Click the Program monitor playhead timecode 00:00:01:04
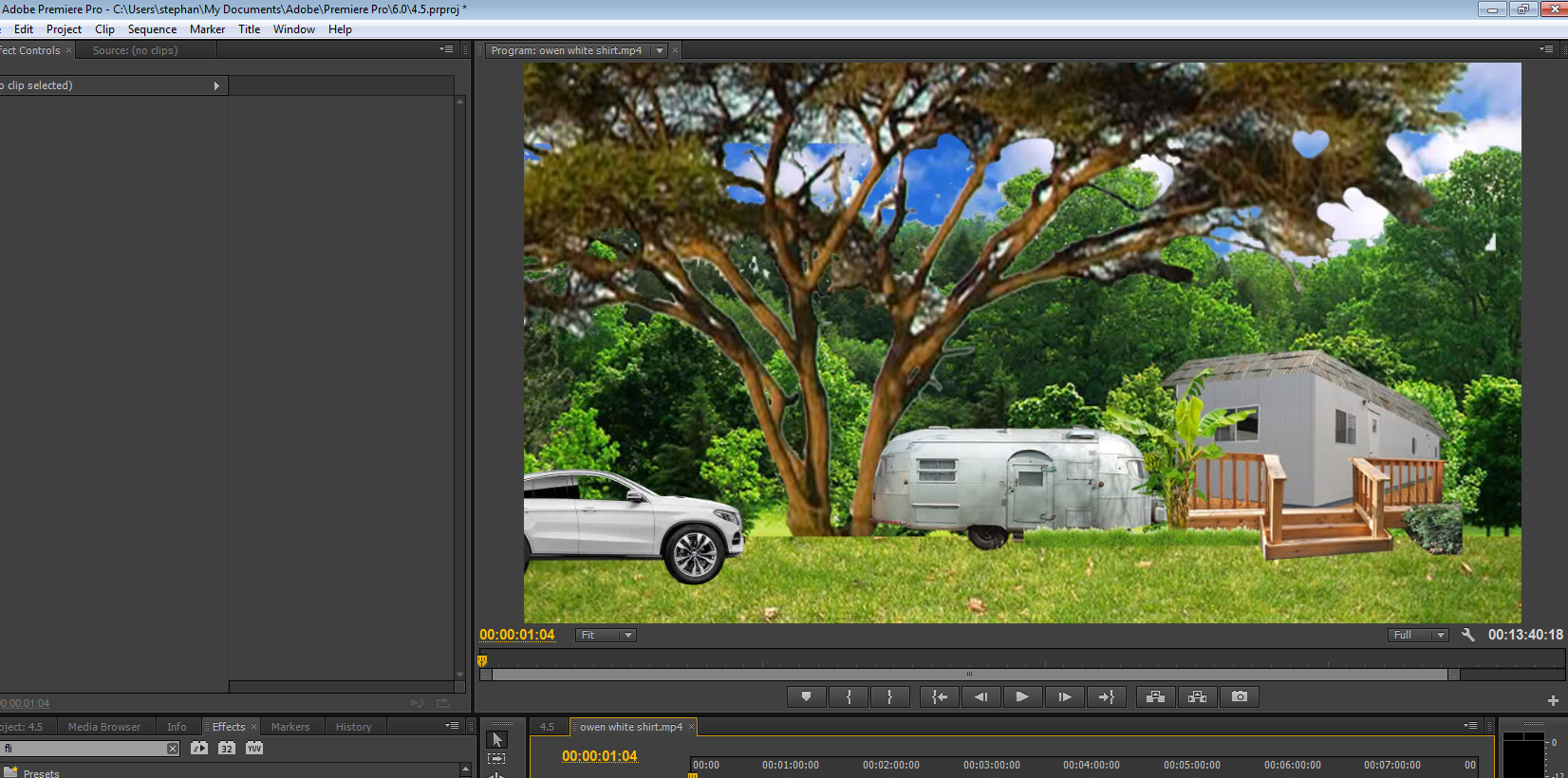Viewport: 1568px width, 778px height. point(517,635)
